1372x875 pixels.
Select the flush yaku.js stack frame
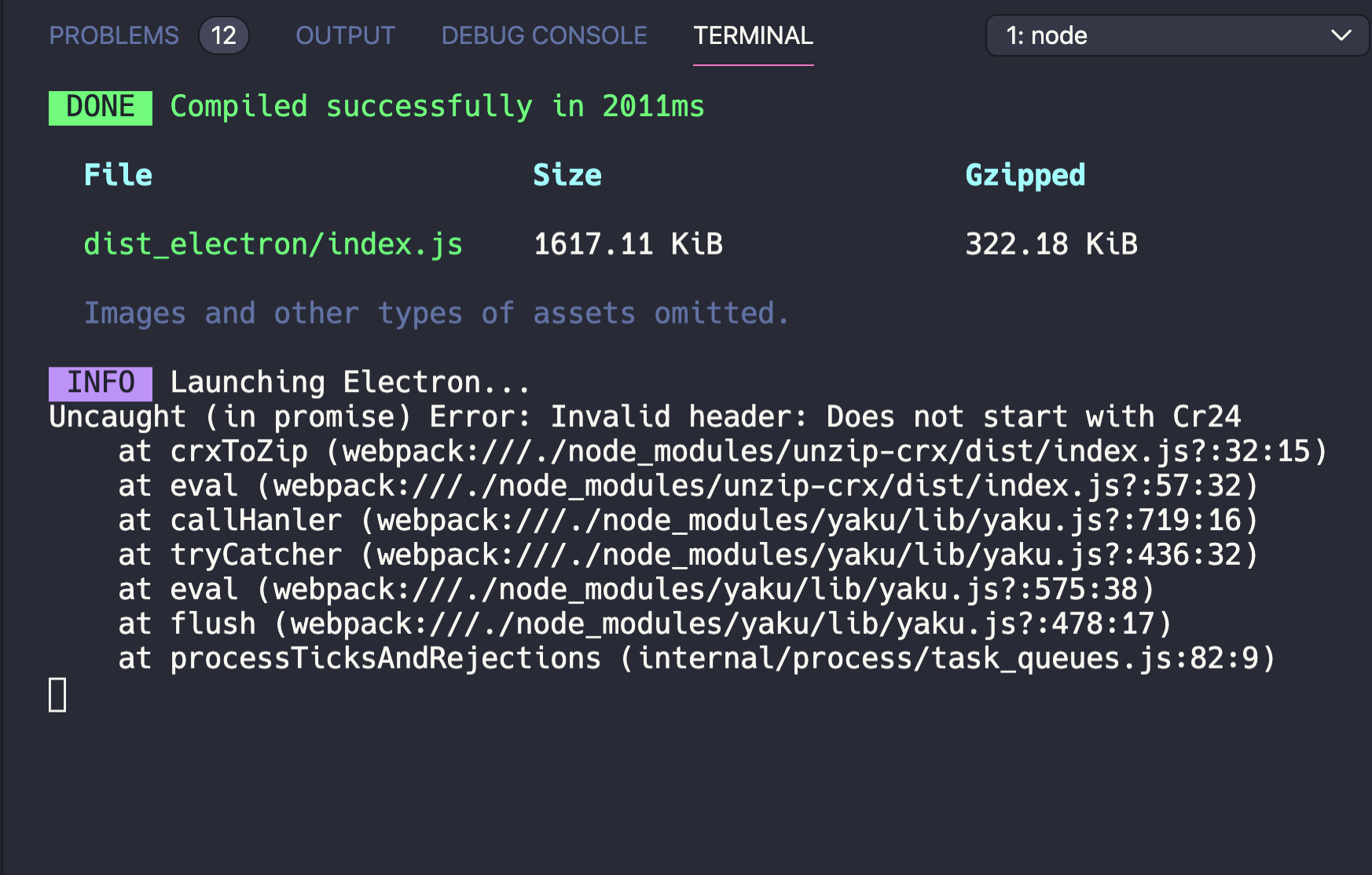tap(644, 624)
